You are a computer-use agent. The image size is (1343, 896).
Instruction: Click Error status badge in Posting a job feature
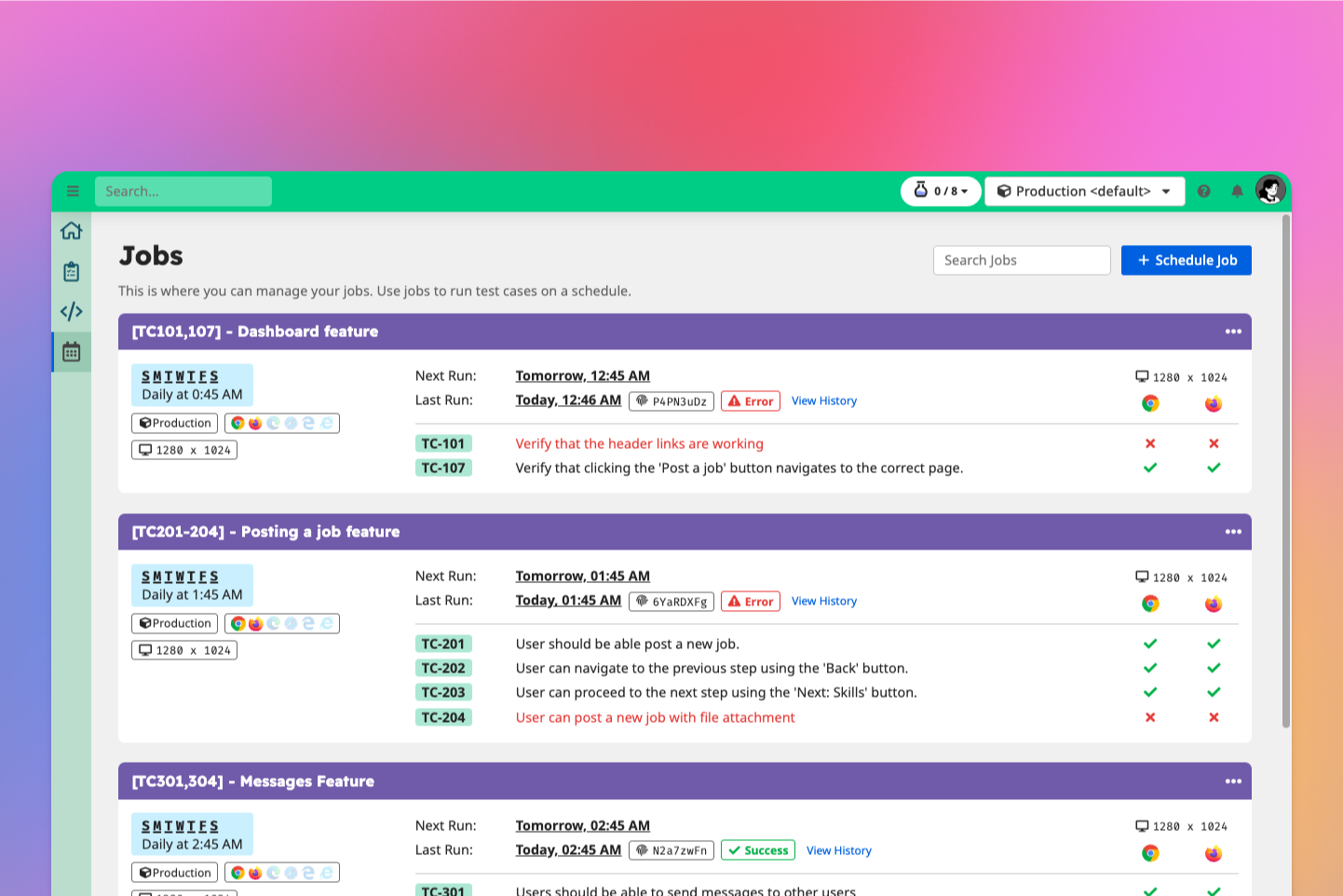coord(751,602)
